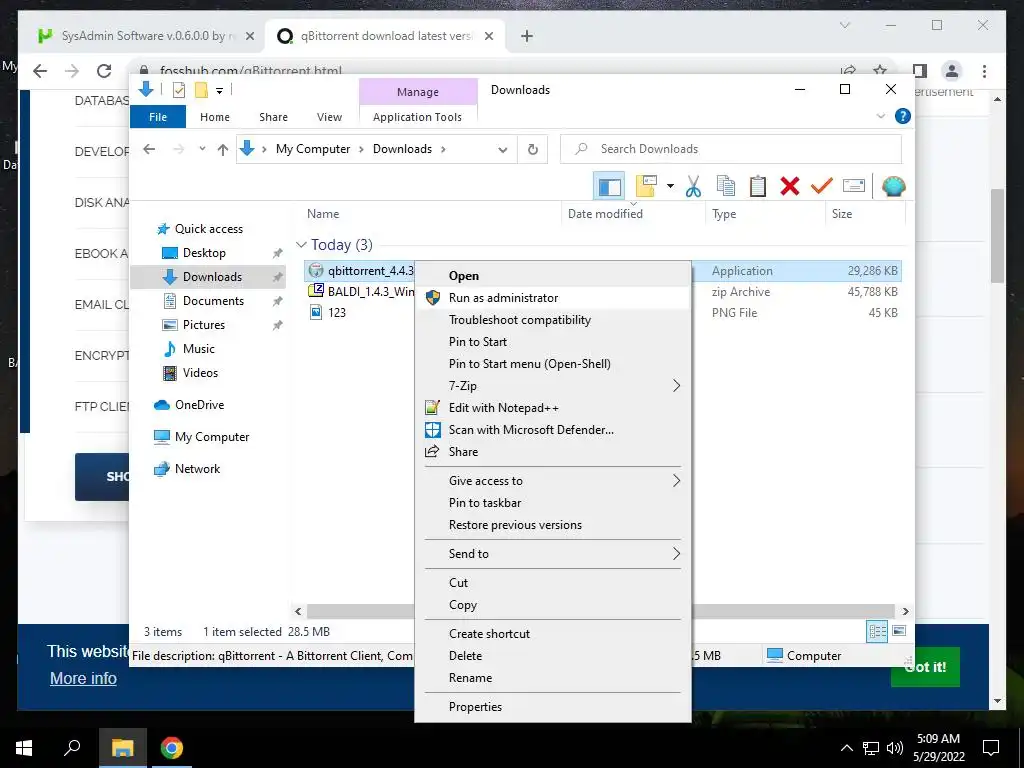The width and height of the screenshot is (1024, 768).
Task: Choose Create shortcut in context menu
Action: (552, 633)
